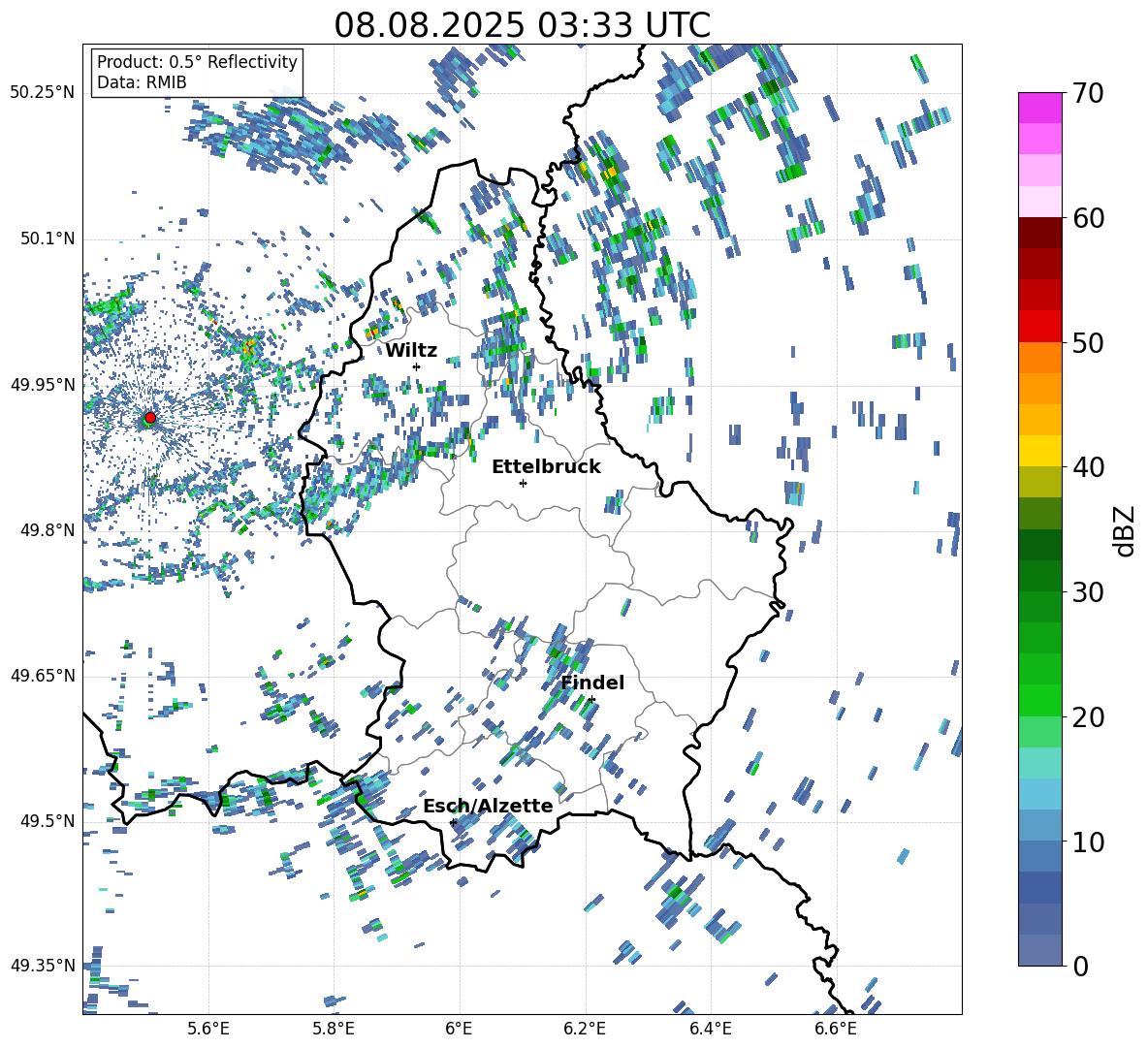Image resolution: width=1148 pixels, height=1048 pixels.
Task: Click the bright green colorbar segment just above 20
Action: (x=1039, y=700)
